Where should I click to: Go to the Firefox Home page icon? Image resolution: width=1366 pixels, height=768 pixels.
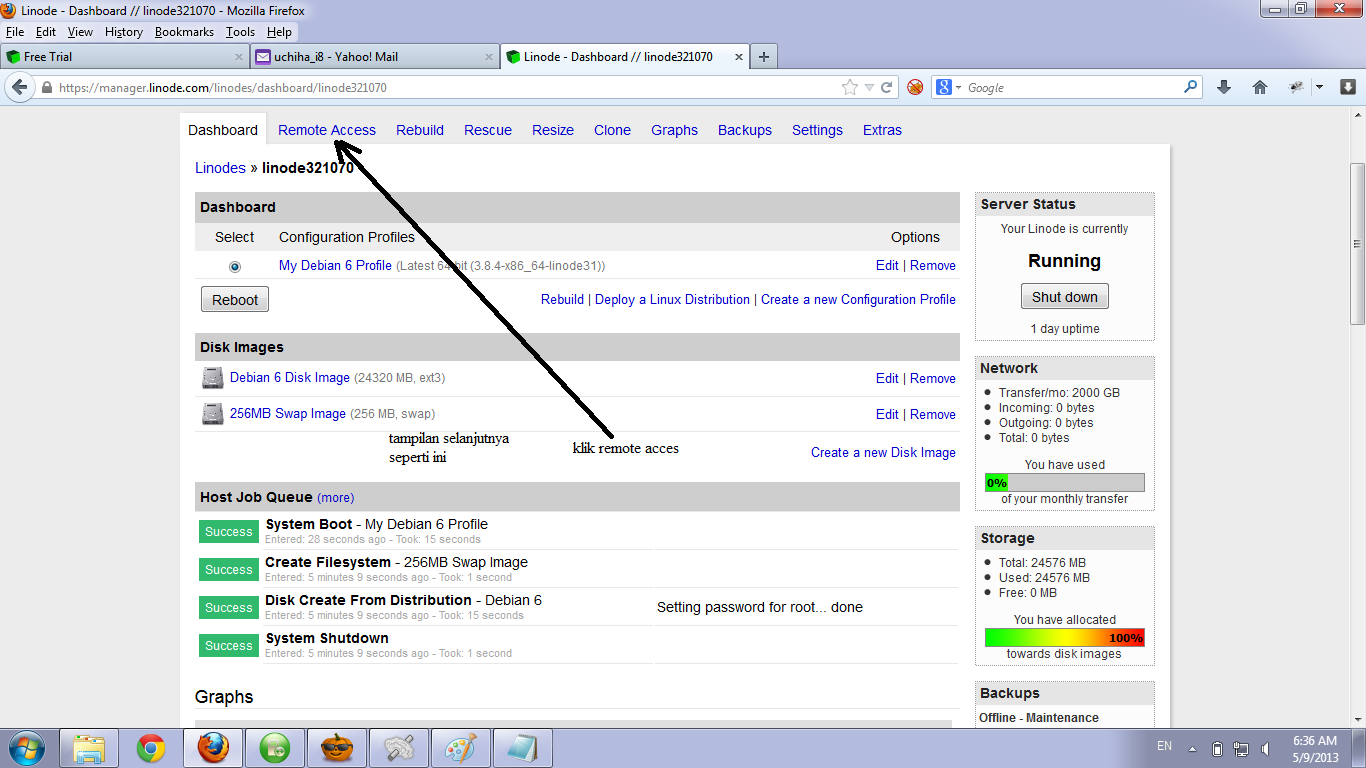[x=1260, y=87]
